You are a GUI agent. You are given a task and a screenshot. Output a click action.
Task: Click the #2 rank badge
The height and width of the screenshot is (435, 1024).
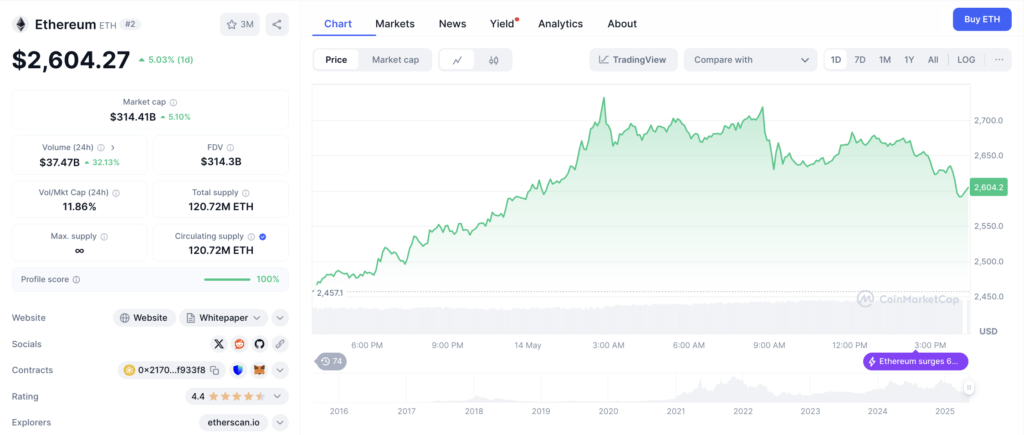tap(130, 24)
